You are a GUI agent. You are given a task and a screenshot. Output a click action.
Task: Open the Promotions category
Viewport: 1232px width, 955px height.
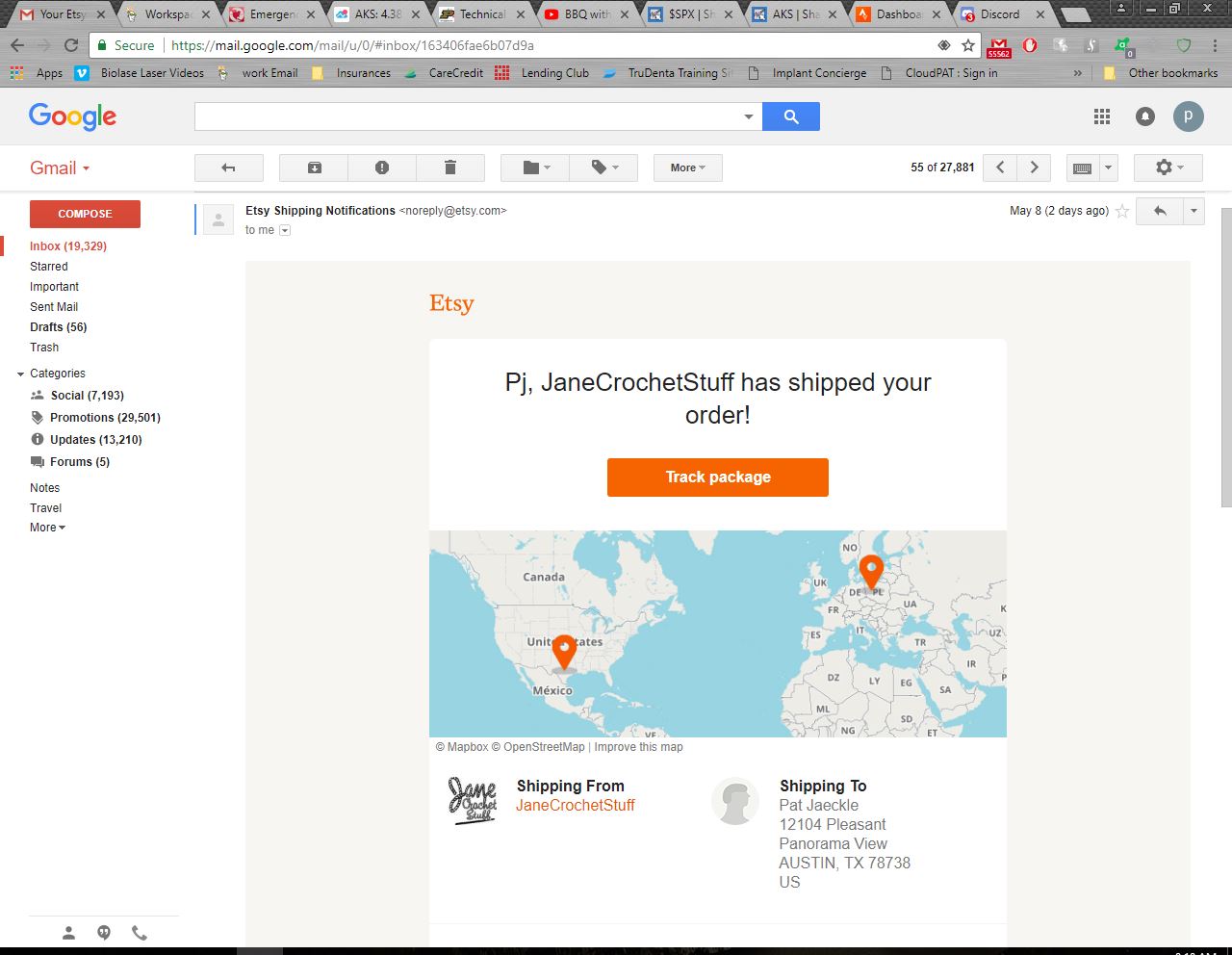click(104, 418)
